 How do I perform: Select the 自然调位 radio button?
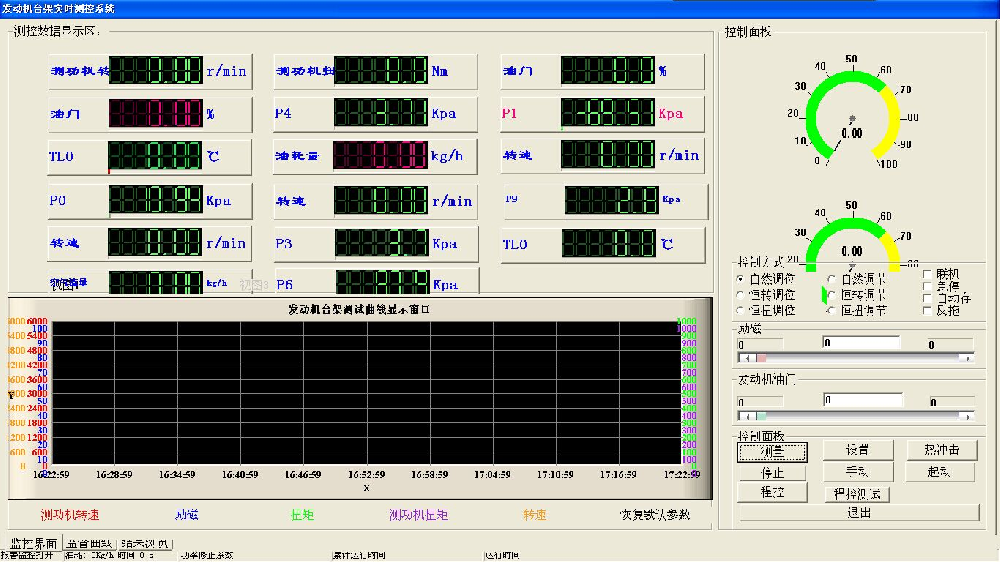pyautogui.click(x=740, y=279)
